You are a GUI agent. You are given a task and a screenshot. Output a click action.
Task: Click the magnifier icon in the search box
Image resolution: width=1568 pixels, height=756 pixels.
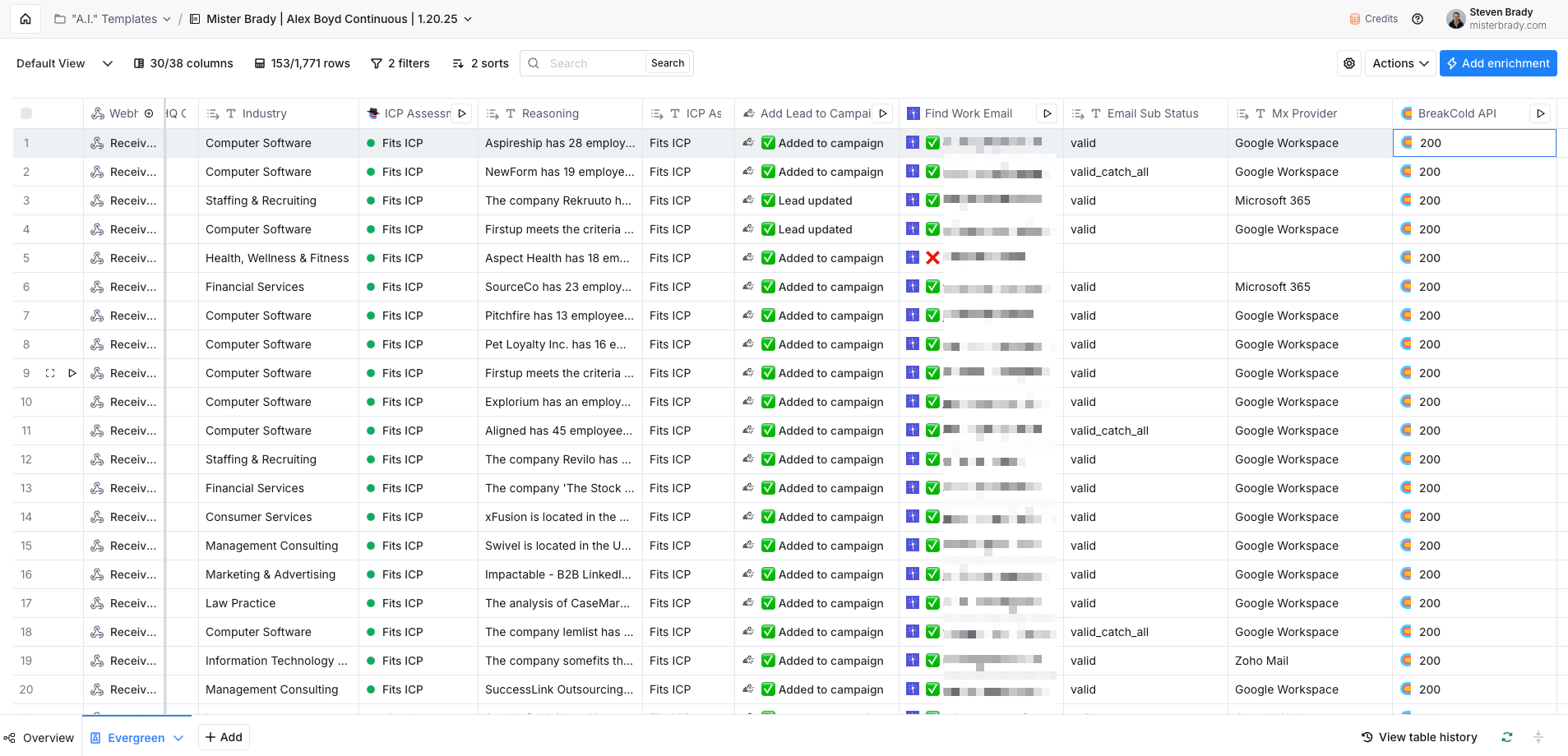pyautogui.click(x=534, y=63)
